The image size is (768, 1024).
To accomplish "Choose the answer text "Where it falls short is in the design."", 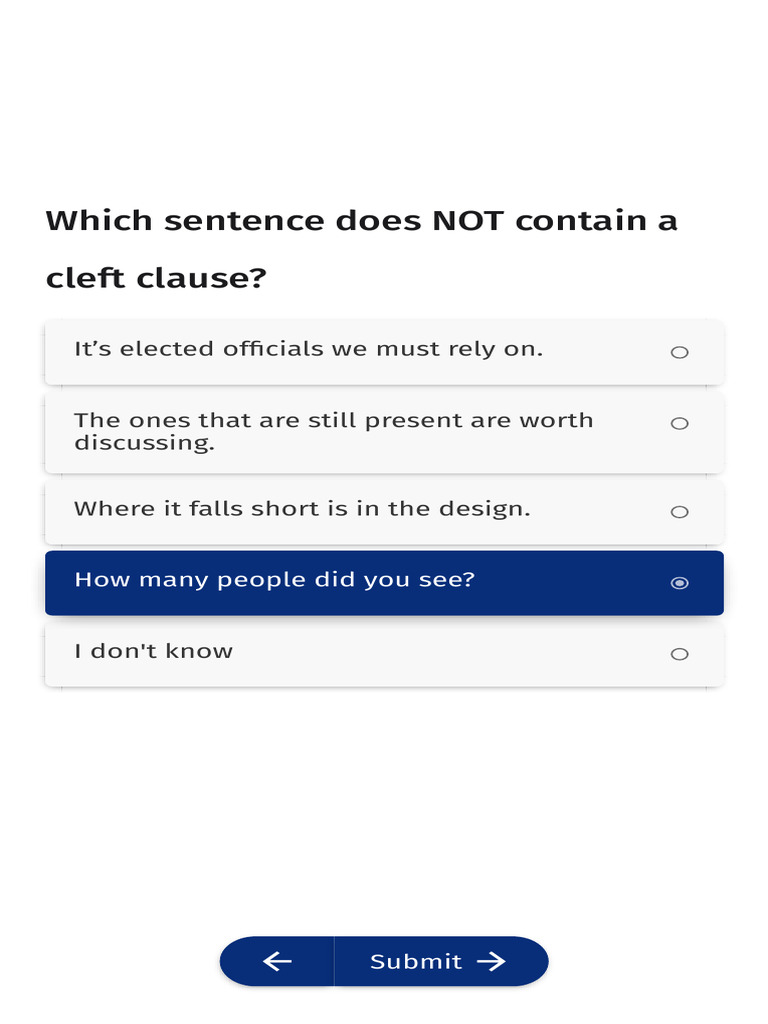I will point(302,508).
